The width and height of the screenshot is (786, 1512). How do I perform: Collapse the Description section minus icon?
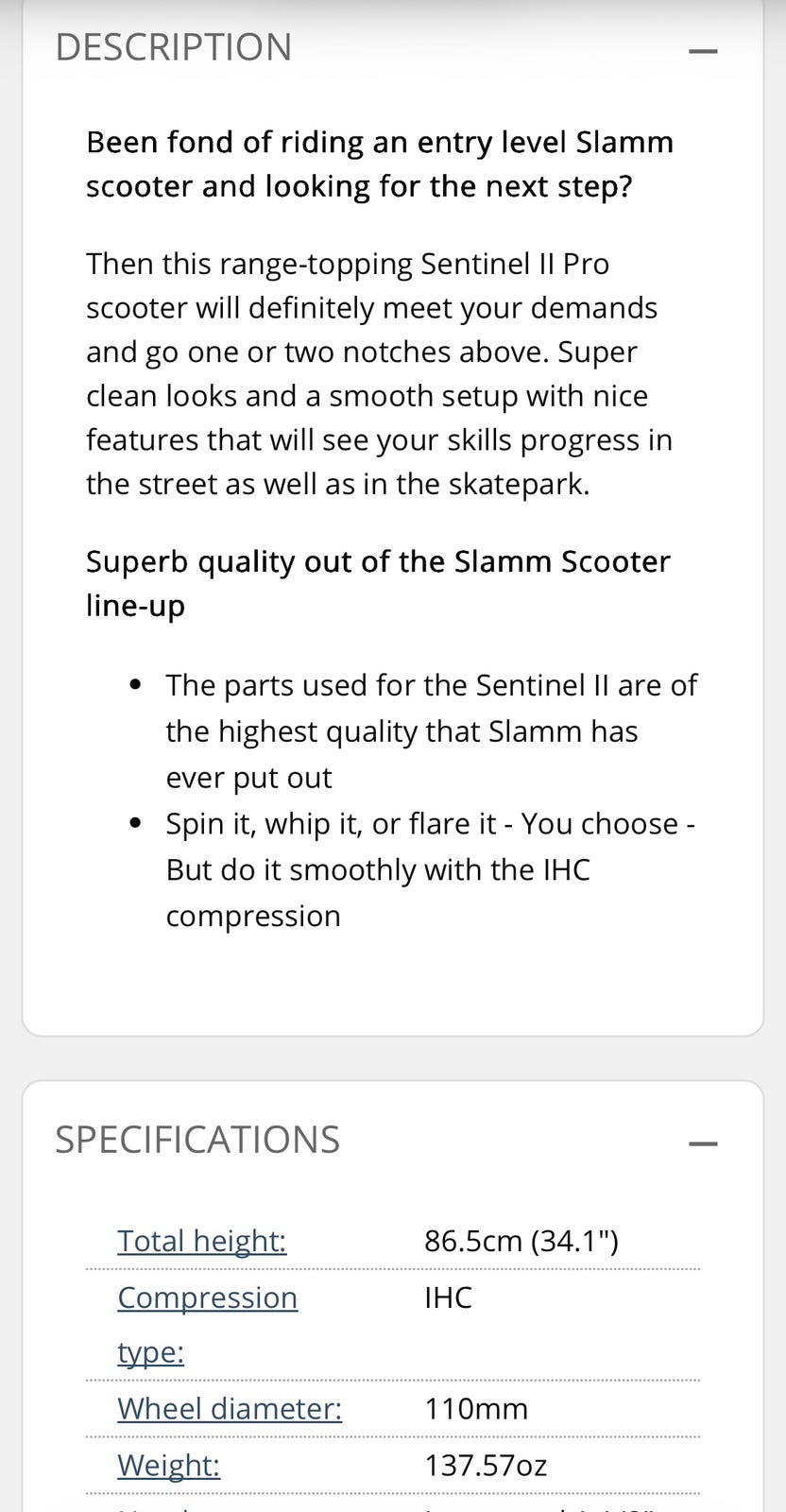703,50
